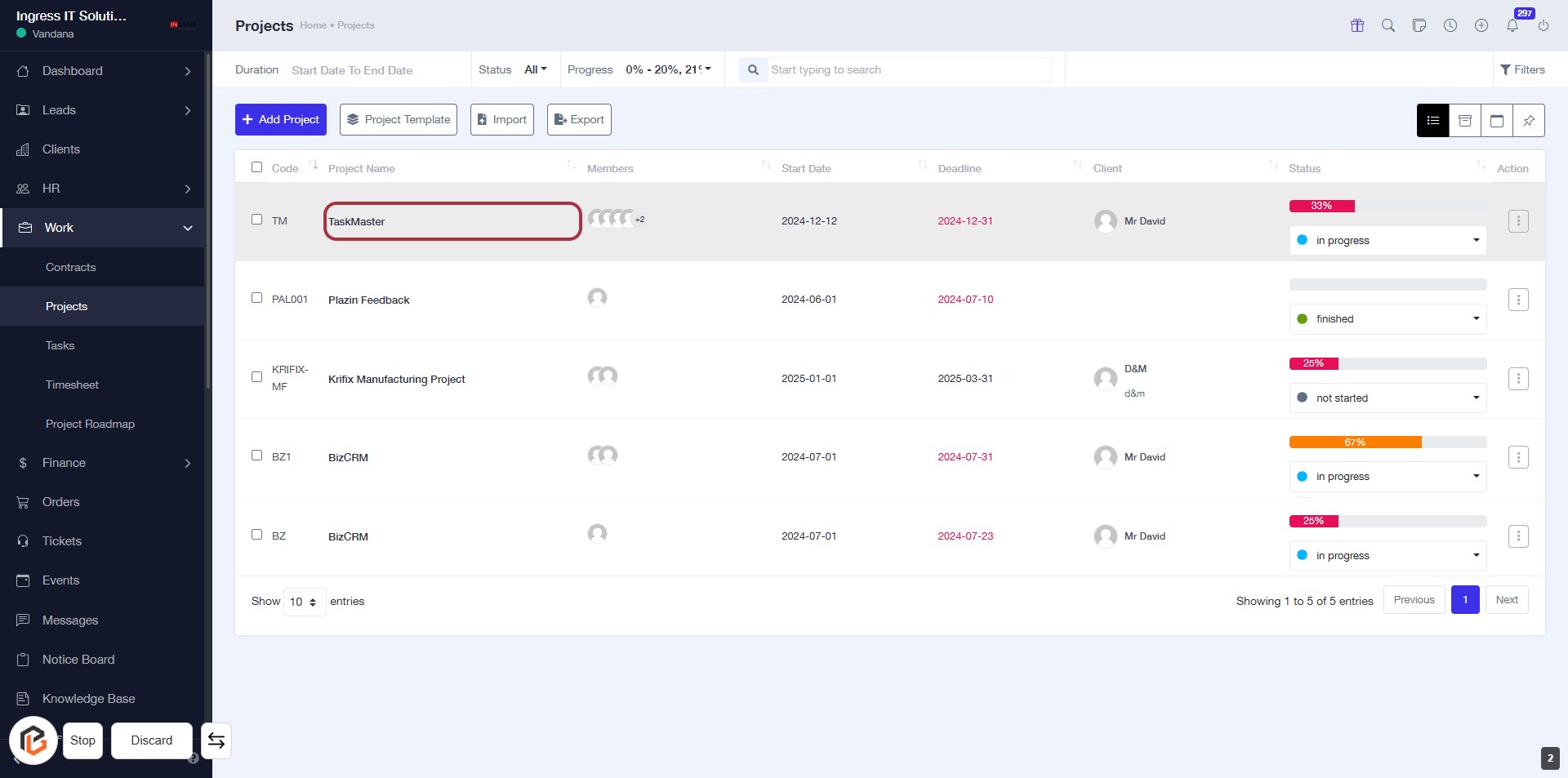Tick the checkbox for TaskMaster project
1568x778 pixels.
click(256, 220)
